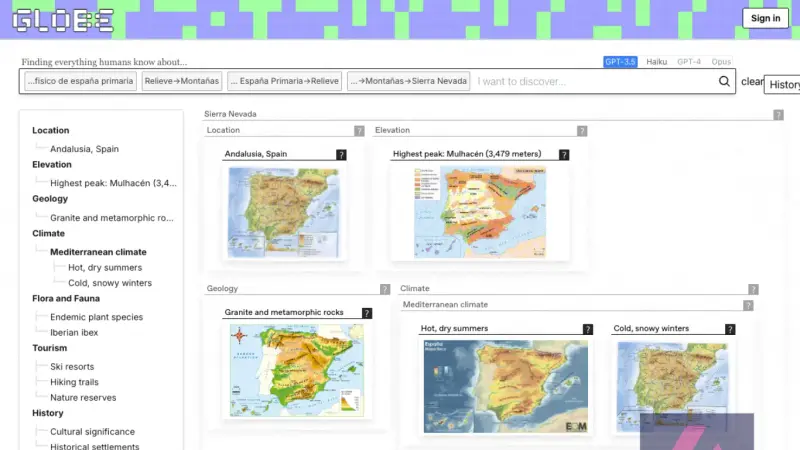The image size is (800, 450).
Task: Click the Relieve→Montañas breadcrumb chip
Action: point(182,81)
